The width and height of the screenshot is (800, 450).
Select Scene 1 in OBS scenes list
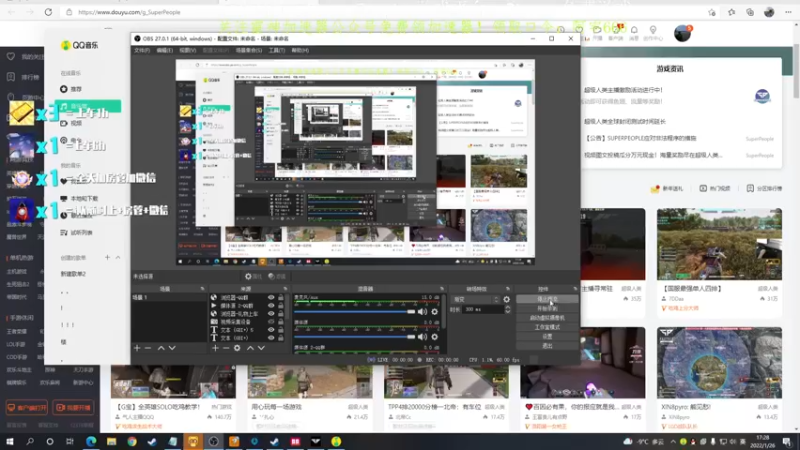[x=168, y=297]
